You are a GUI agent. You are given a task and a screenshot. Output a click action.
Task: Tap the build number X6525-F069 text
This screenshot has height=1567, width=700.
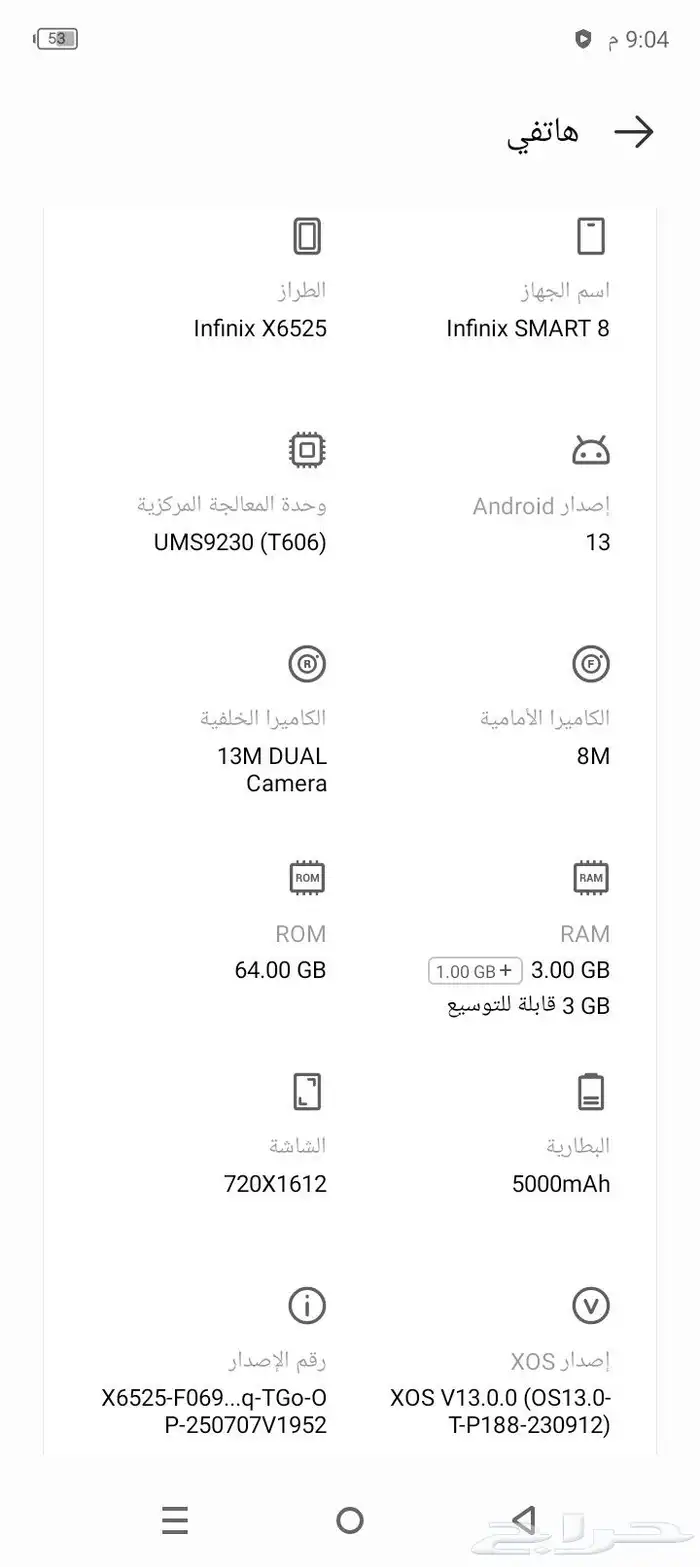[214, 1411]
